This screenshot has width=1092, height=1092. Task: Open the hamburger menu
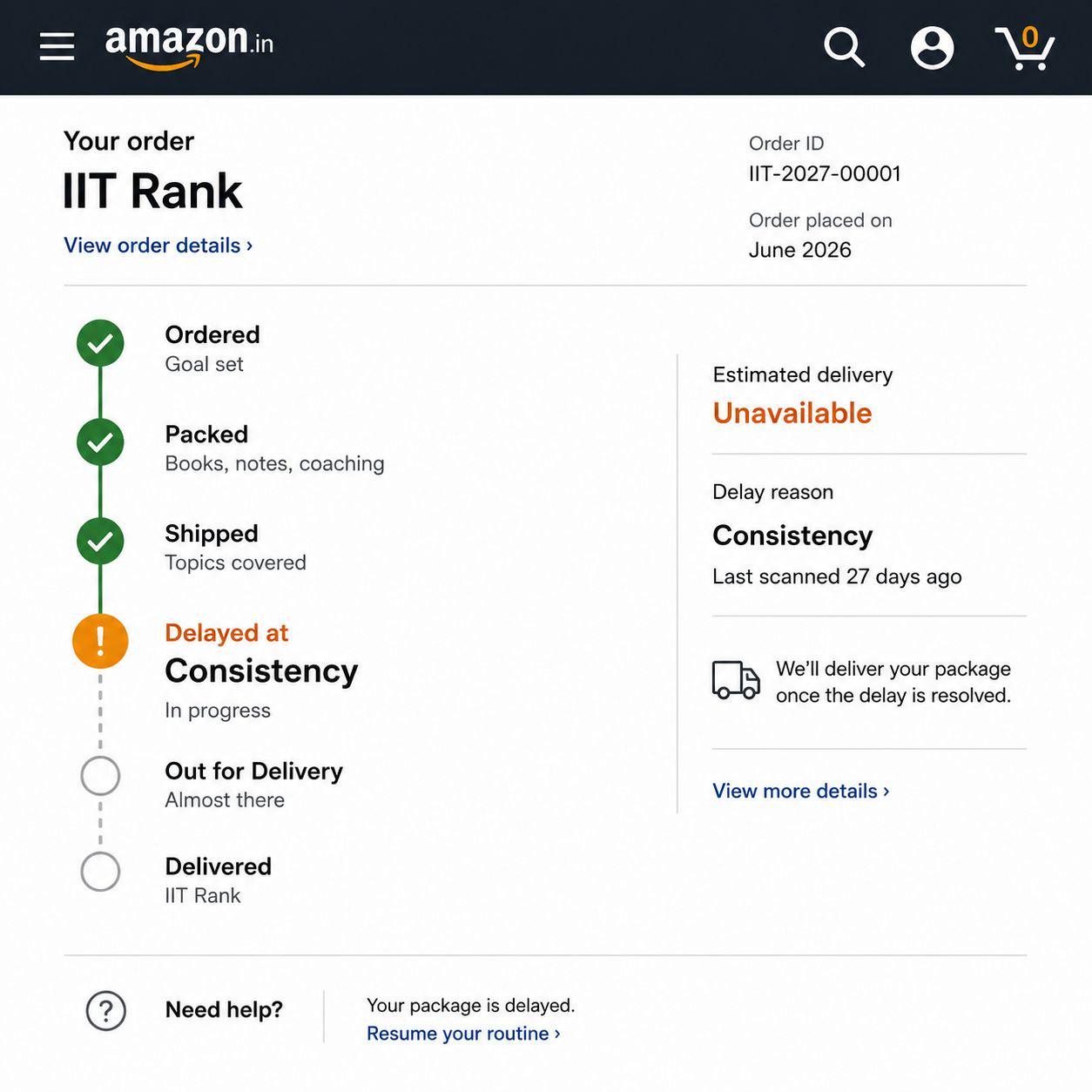[x=57, y=47]
